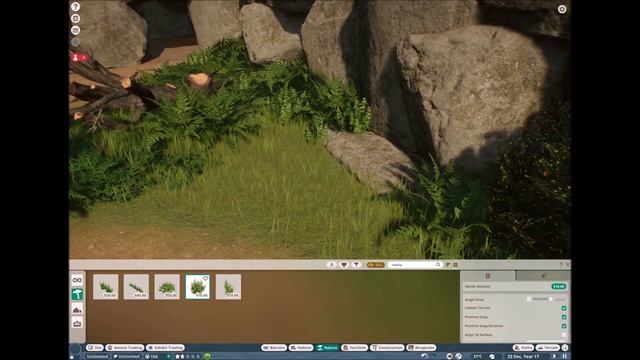Screen dimensions: 640x360
Task: Click the large round button left of Zoo
Action: point(76,349)
